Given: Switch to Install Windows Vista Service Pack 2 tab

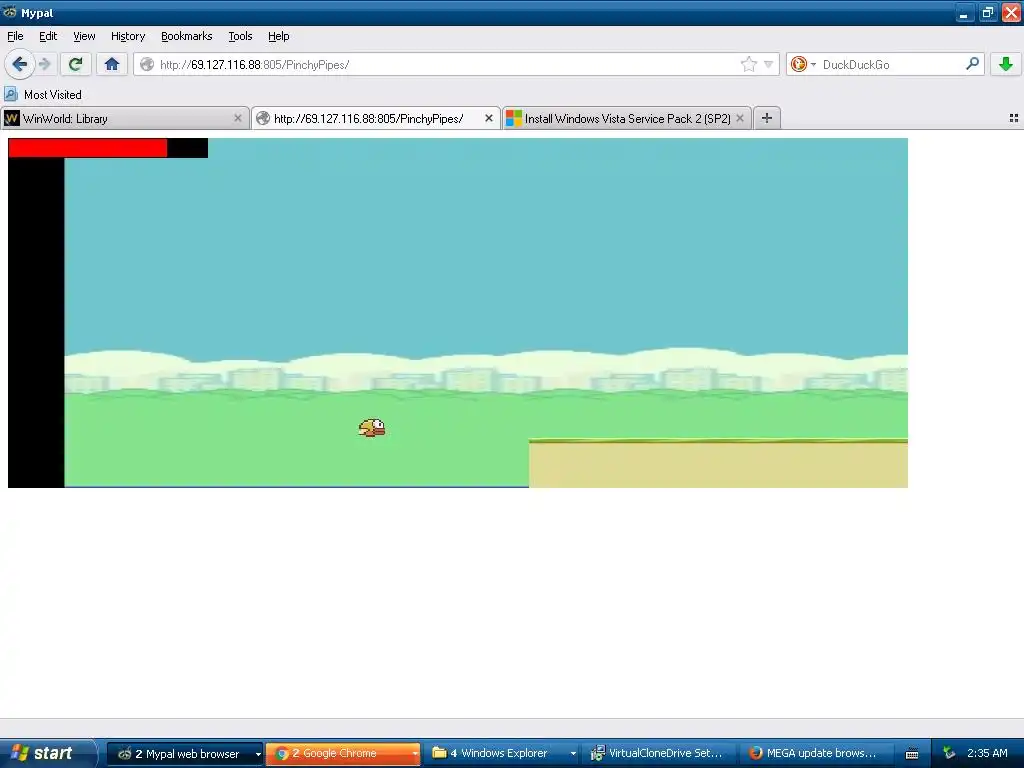Looking at the screenshot, I should (627, 118).
